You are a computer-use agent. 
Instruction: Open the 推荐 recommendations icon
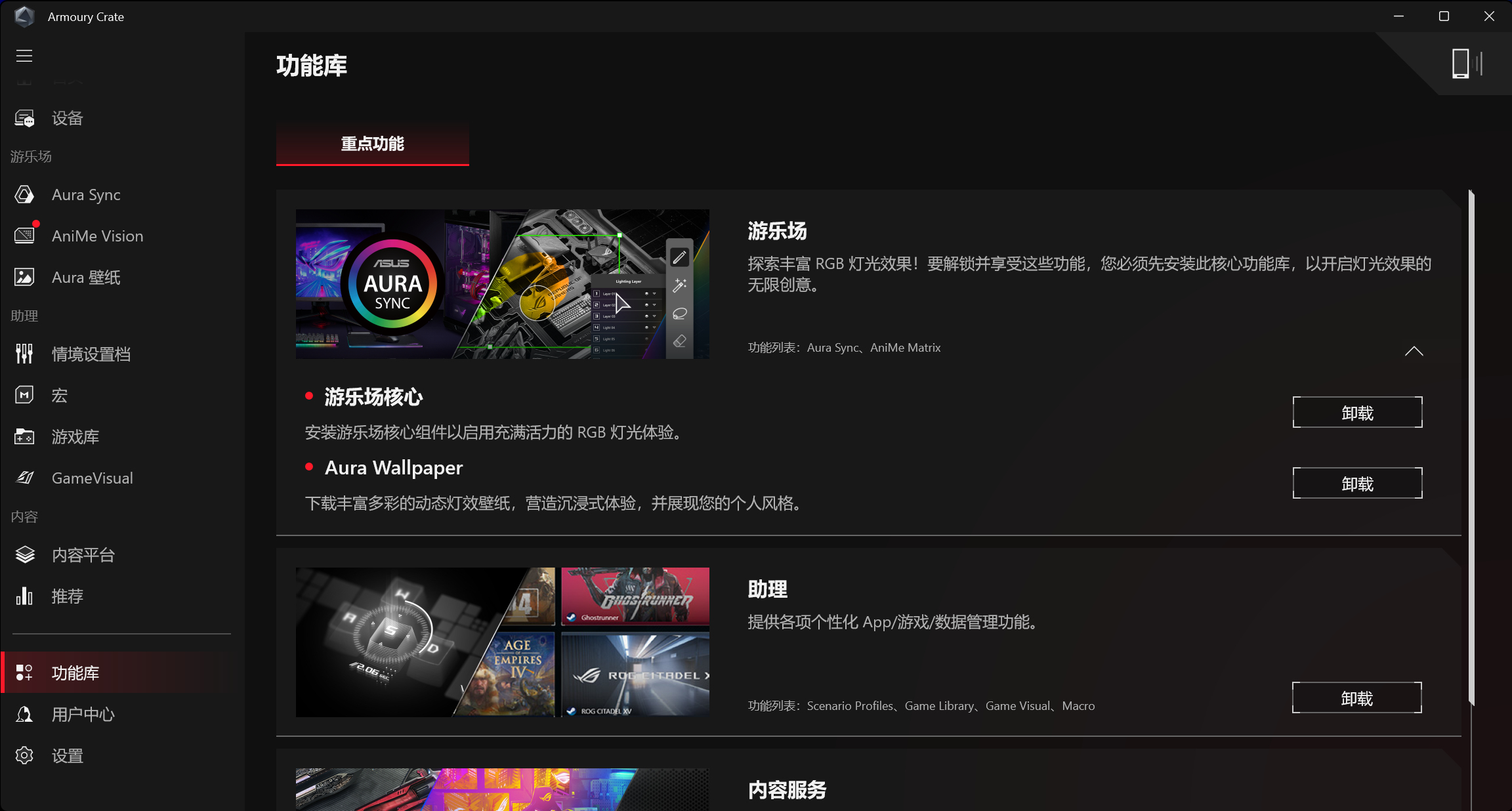(x=24, y=596)
